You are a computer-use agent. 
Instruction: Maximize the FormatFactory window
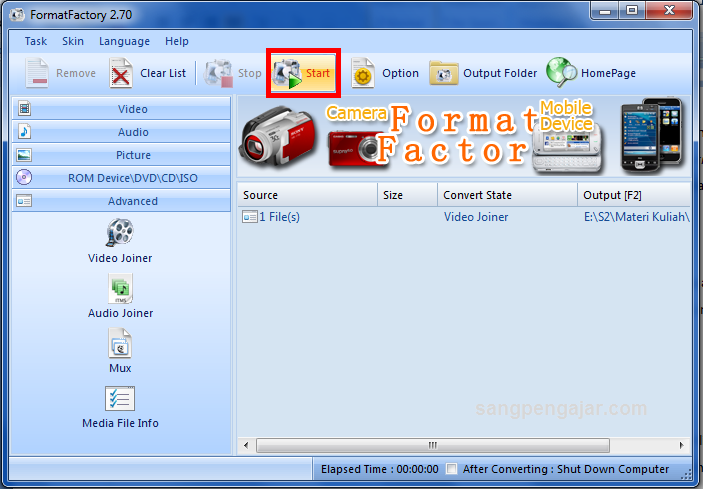[632, 10]
